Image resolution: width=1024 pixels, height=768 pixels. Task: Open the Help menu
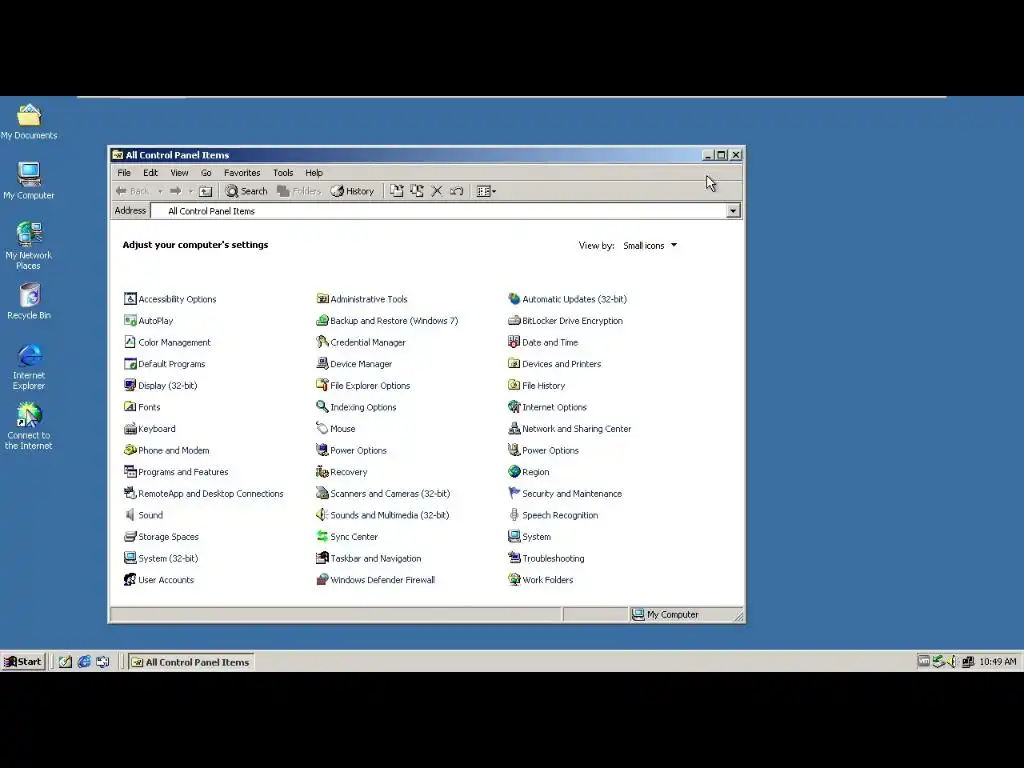coord(313,172)
